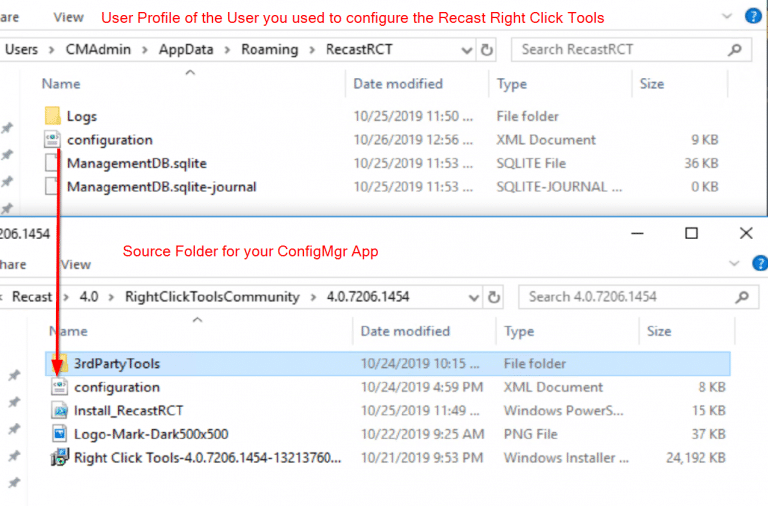Click the Logo-Mark-Dark500x500 PNG file icon
The height and width of the screenshot is (506, 768).
point(60,434)
